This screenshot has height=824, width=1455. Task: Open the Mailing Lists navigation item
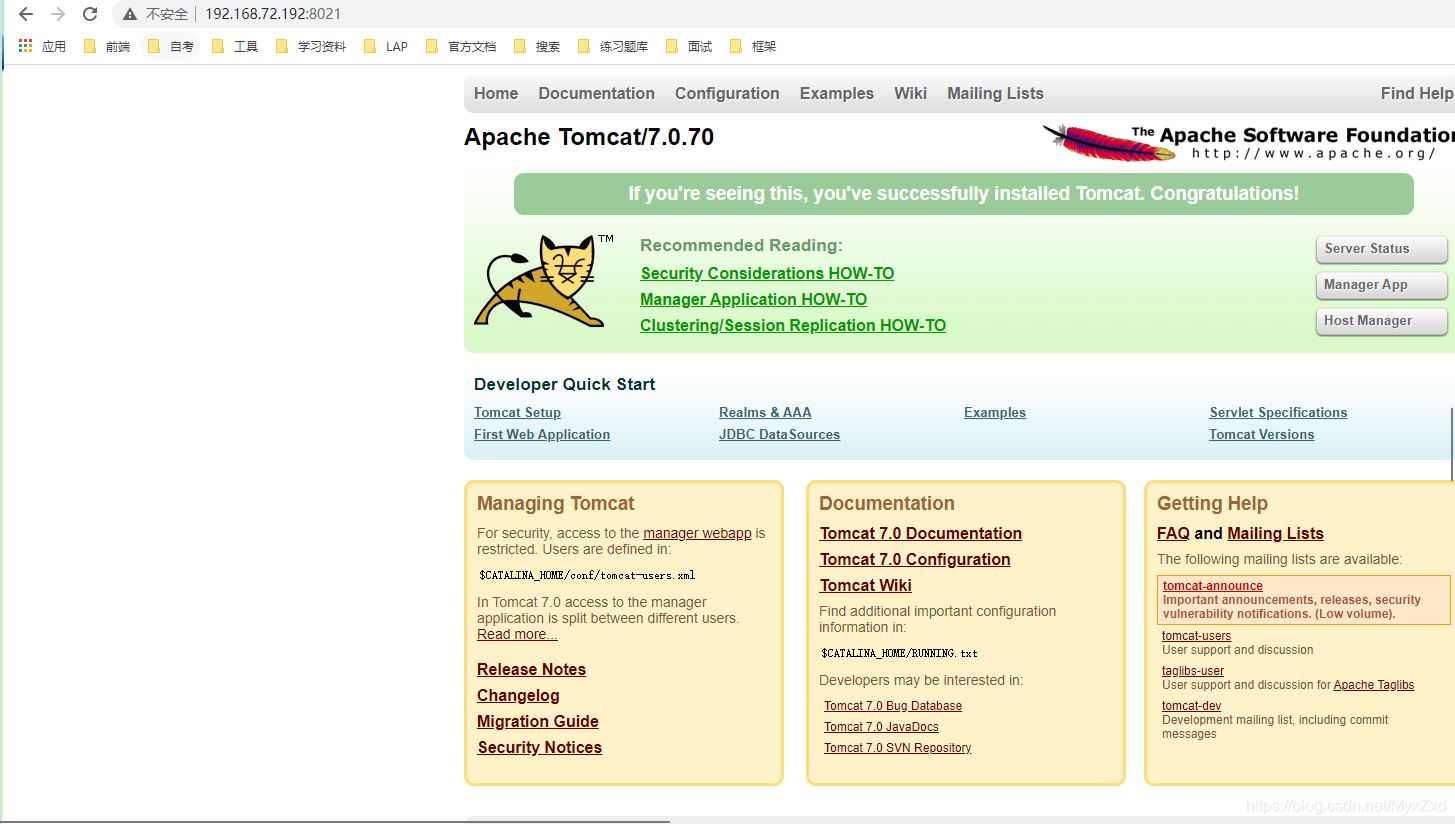[995, 93]
